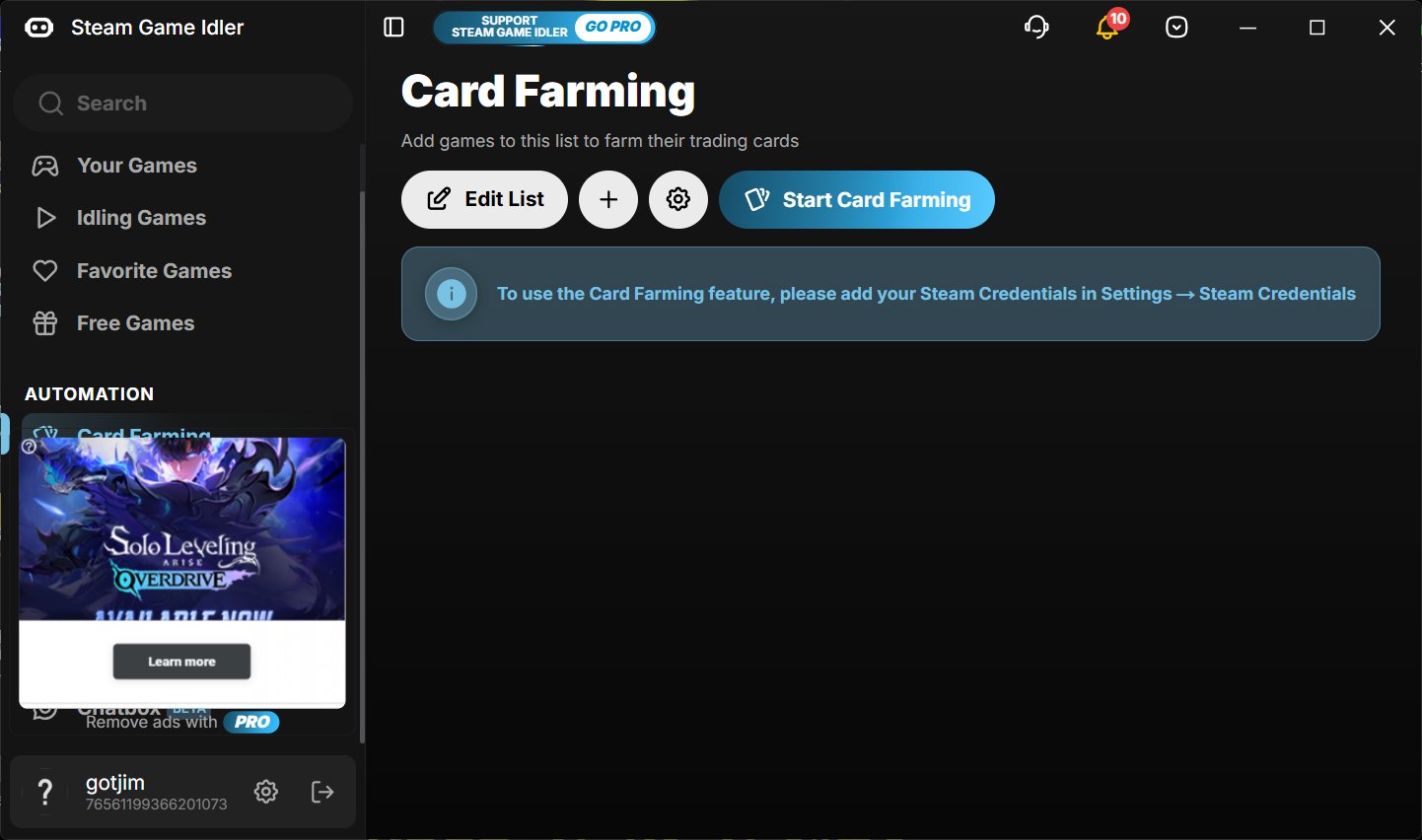
Task: Click the logout icon beside gotjim
Action: [x=322, y=792]
